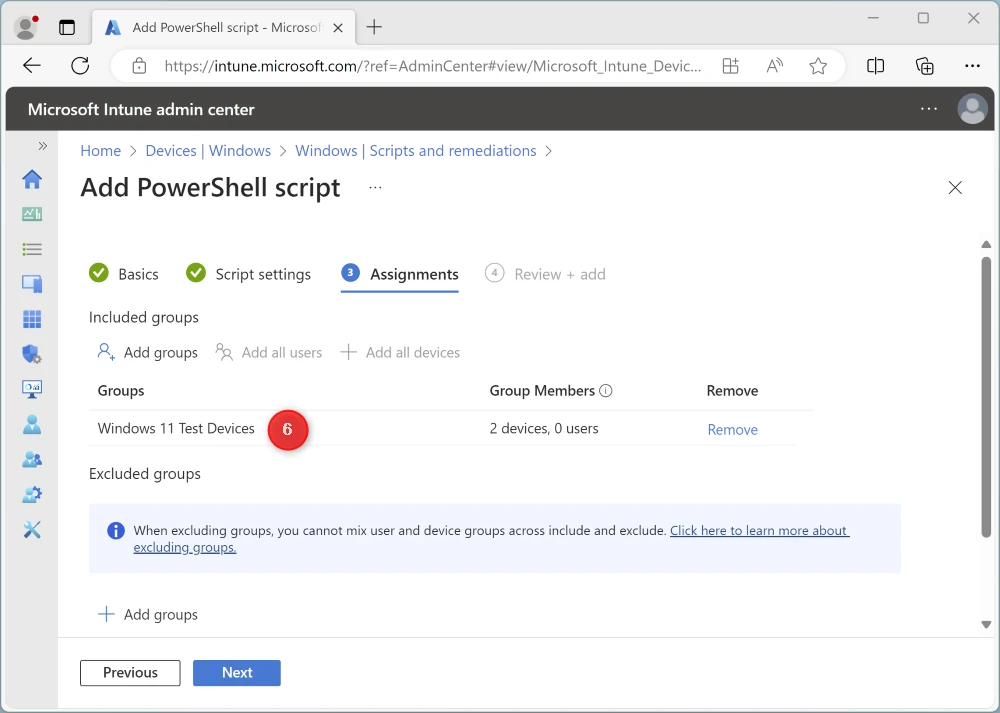Open the split screen icon
The height and width of the screenshot is (713, 1000).
pyautogui.click(x=876, y=66)
